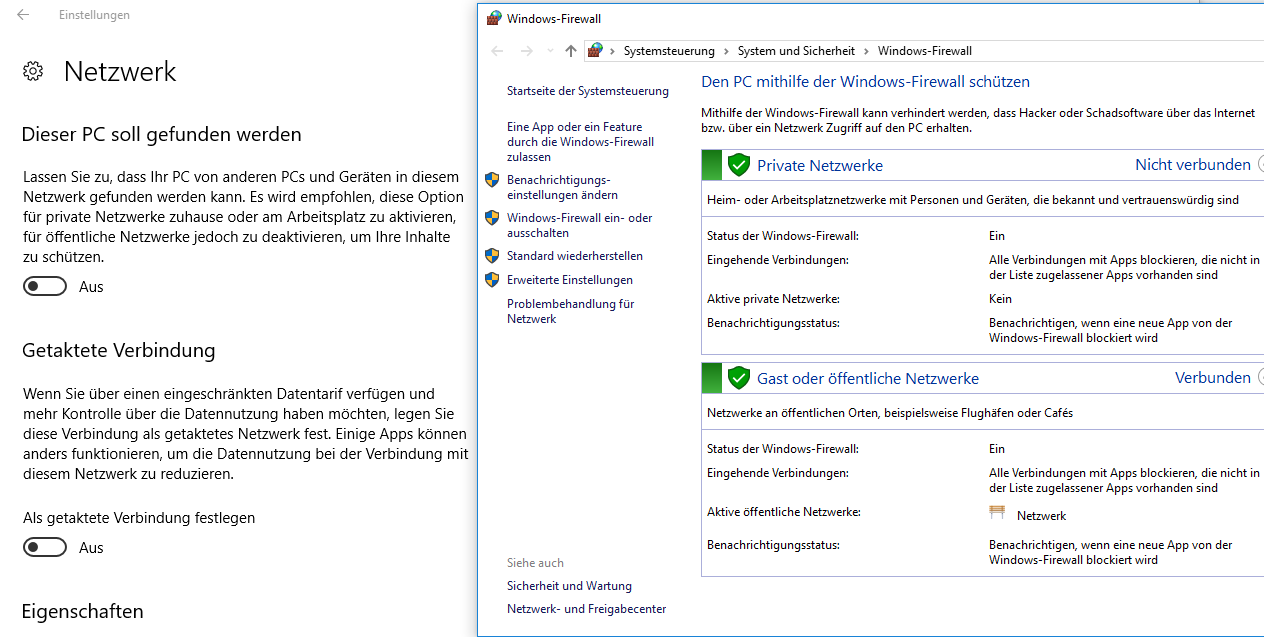Expand chevron after System und Sicherheit
1264x637 pixels.
coord(867,51)
